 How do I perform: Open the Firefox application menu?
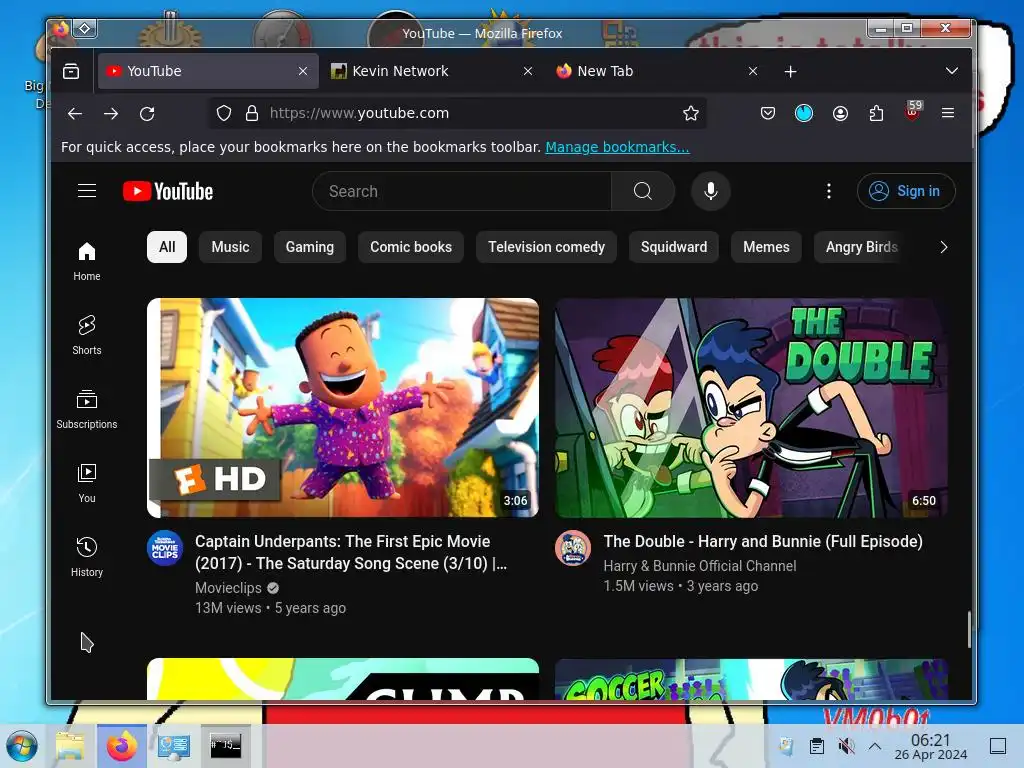[948, 114]
